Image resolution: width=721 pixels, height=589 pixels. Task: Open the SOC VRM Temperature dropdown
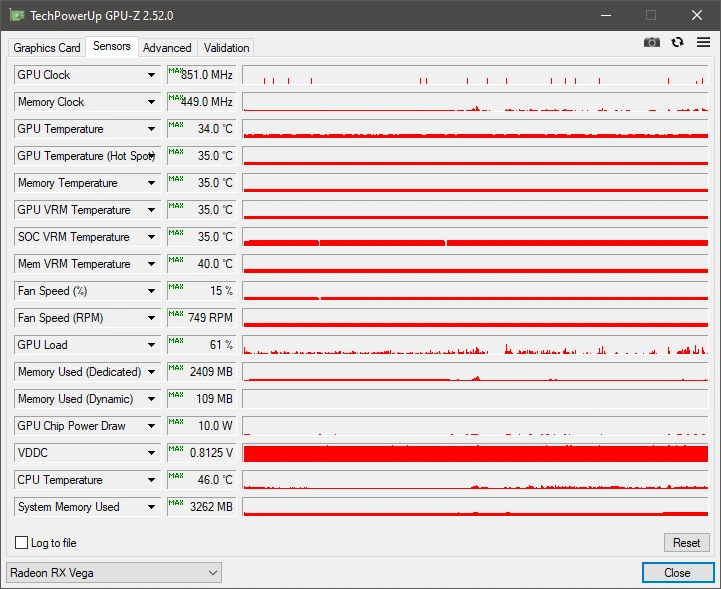click(87, 237)
